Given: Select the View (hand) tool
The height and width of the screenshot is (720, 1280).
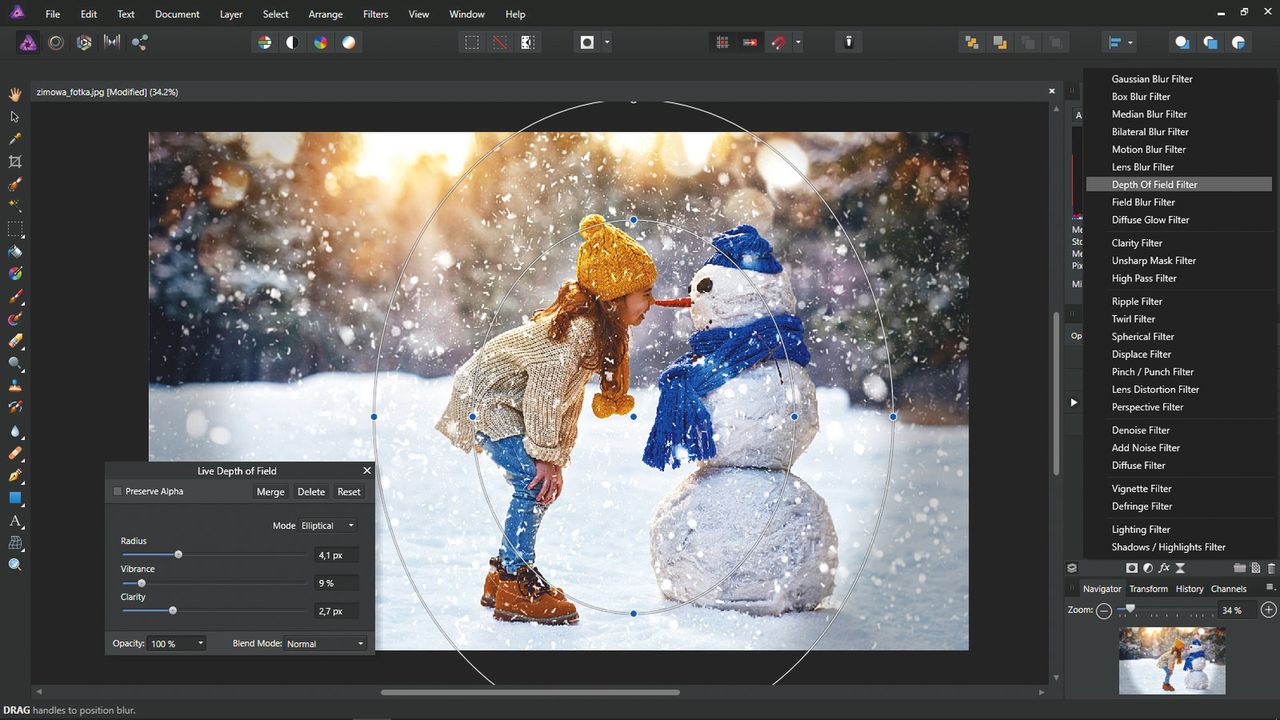Looking at the screenshot, I should point(15,94).
